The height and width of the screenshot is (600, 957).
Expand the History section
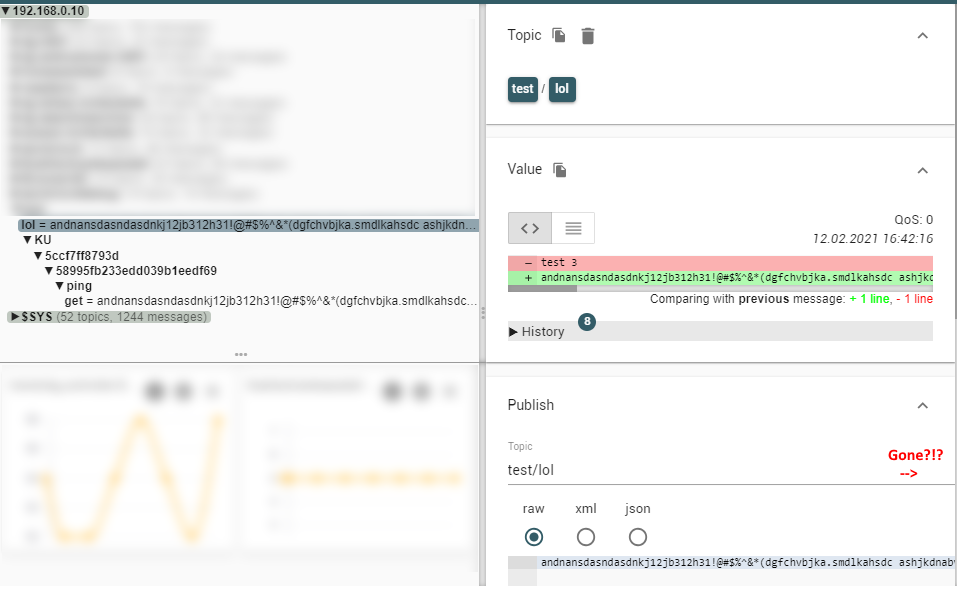coord(513,331)
